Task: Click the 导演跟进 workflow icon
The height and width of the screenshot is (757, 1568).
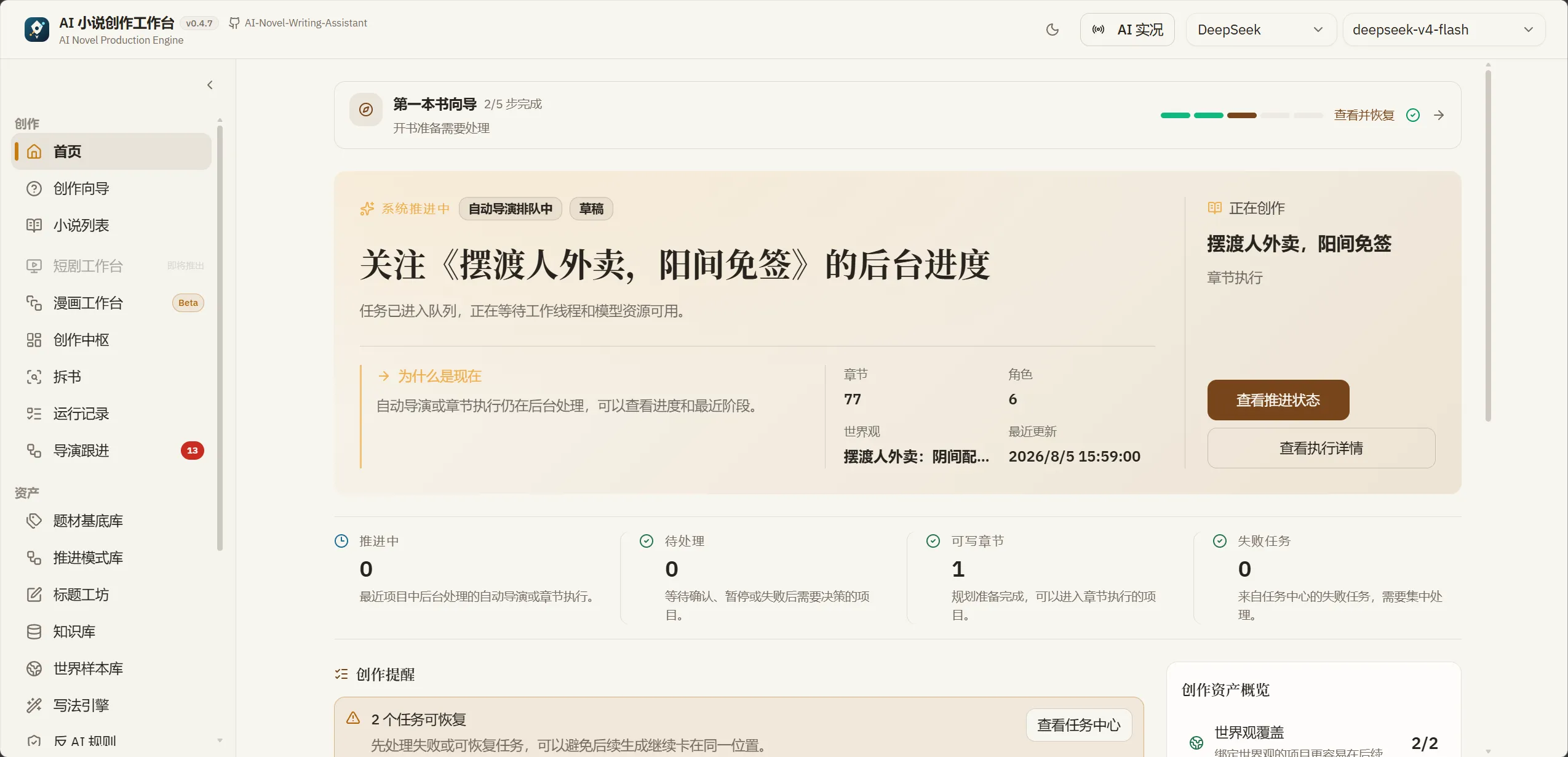Action: coord(34,451)
